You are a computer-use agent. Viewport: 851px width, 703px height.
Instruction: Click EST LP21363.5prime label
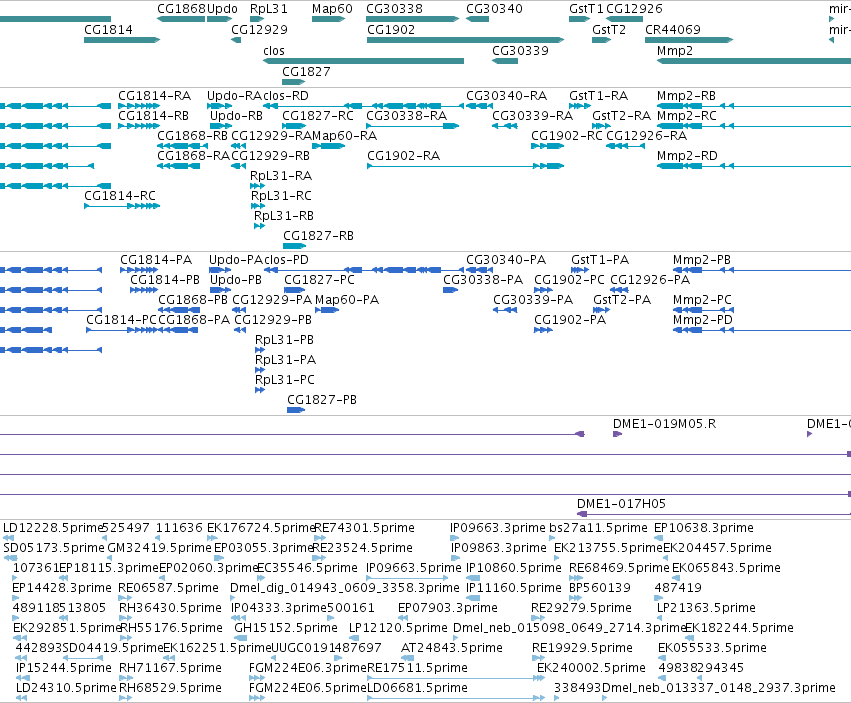[x=706, y=607]
